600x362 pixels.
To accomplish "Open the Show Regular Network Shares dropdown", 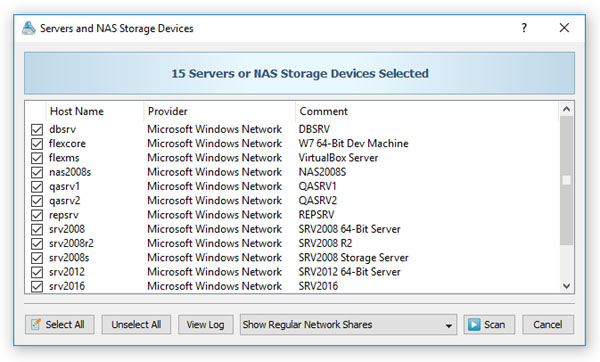I will tap(348, 324).
